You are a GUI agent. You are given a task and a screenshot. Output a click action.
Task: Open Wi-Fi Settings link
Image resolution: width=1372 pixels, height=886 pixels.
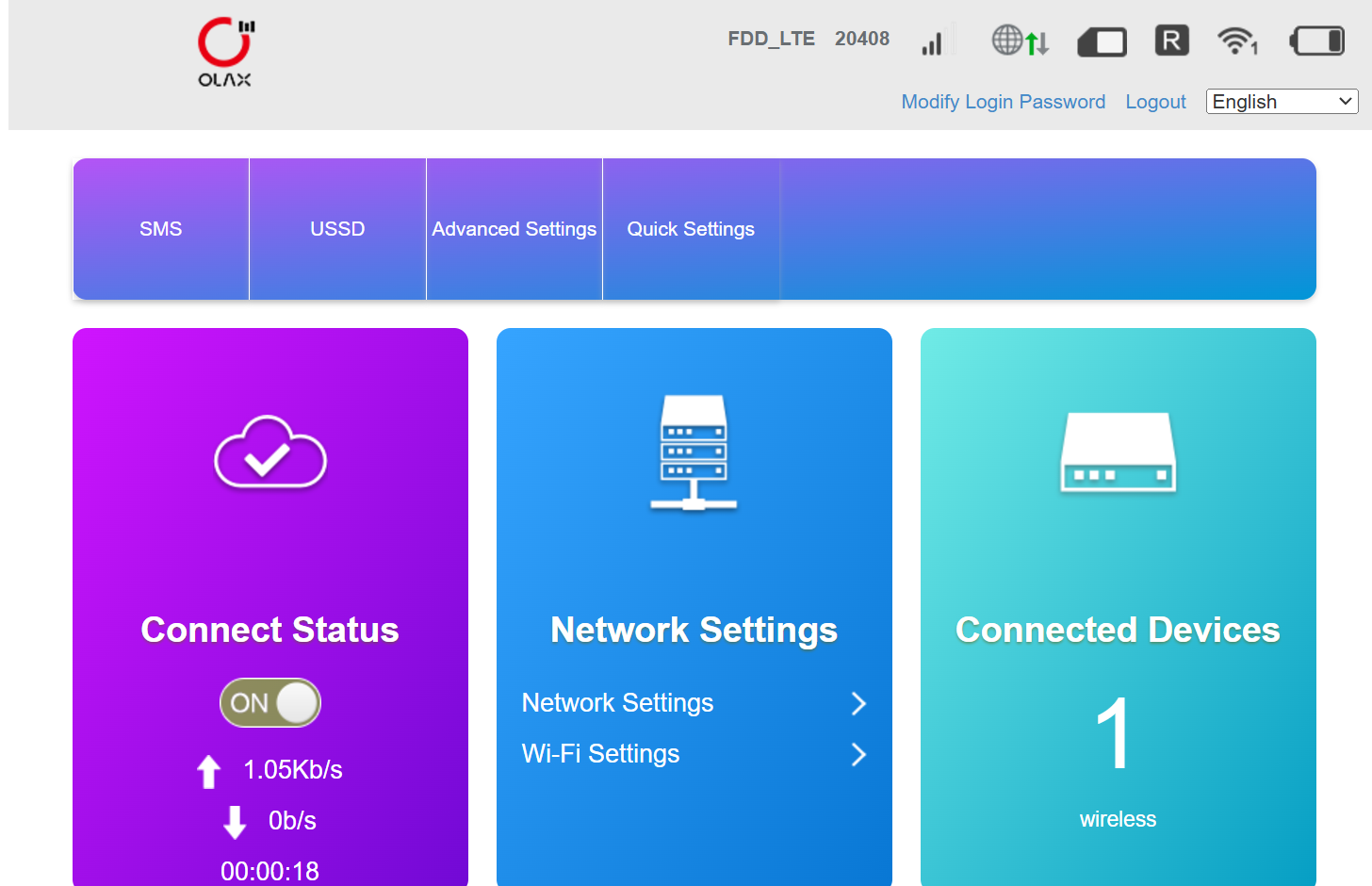coord(601,754)
